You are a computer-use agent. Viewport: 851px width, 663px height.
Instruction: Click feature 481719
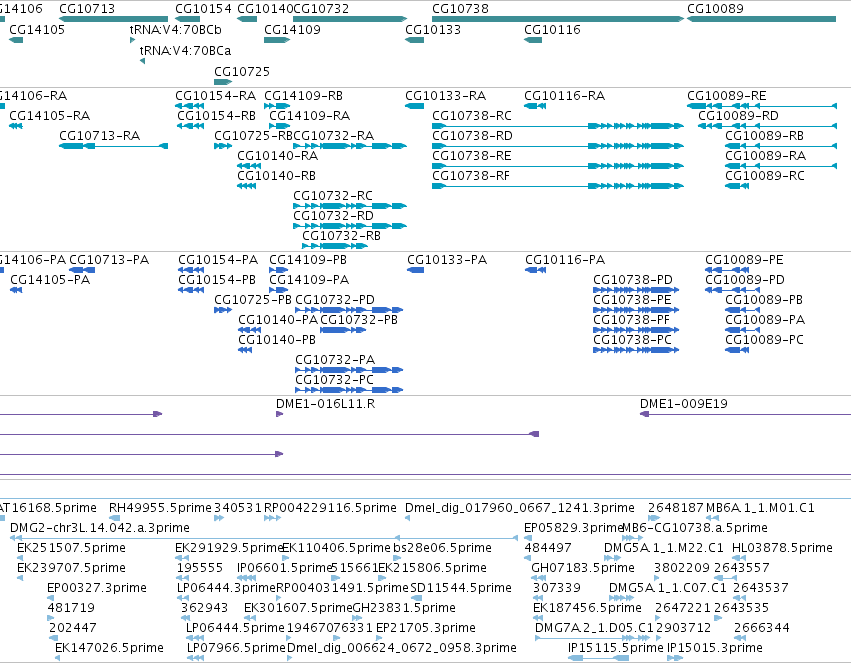(71, 608)
